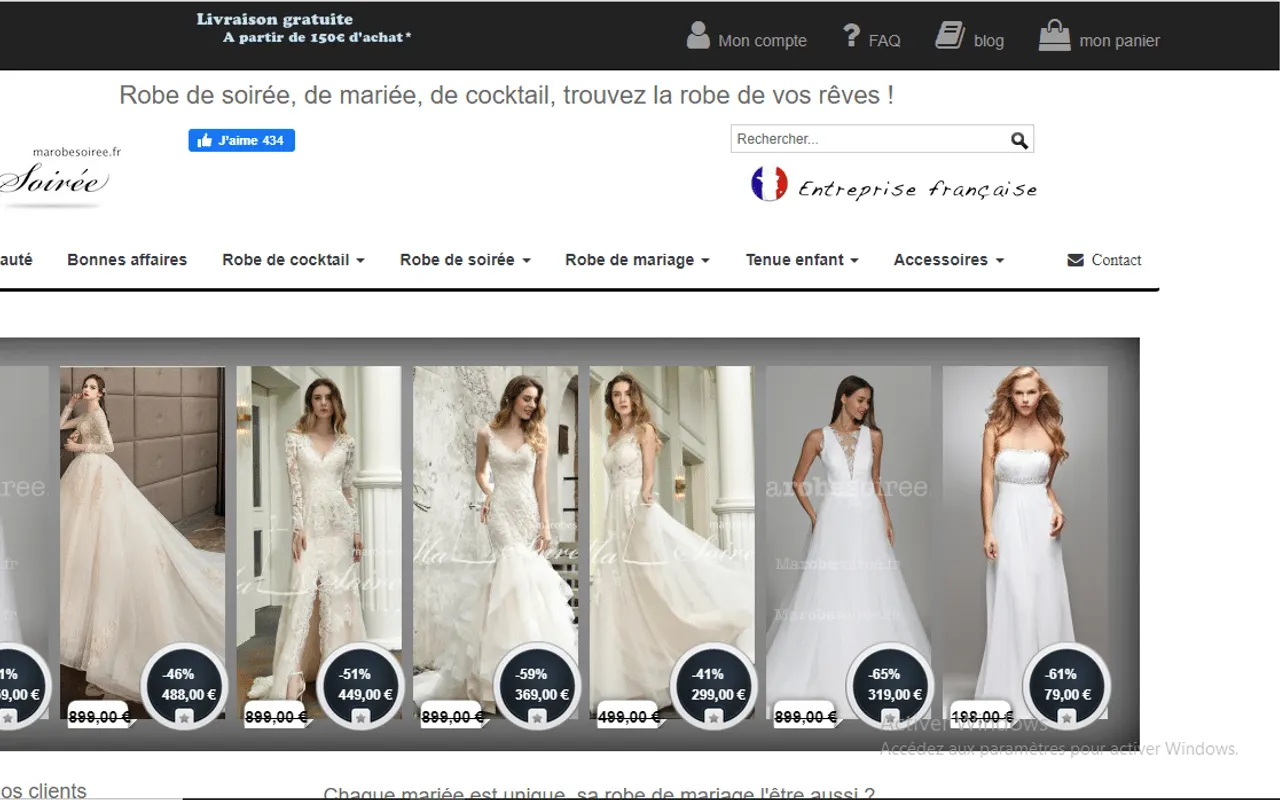
Task: Click the FAQ question mark icon
Action: coord(851,35)
